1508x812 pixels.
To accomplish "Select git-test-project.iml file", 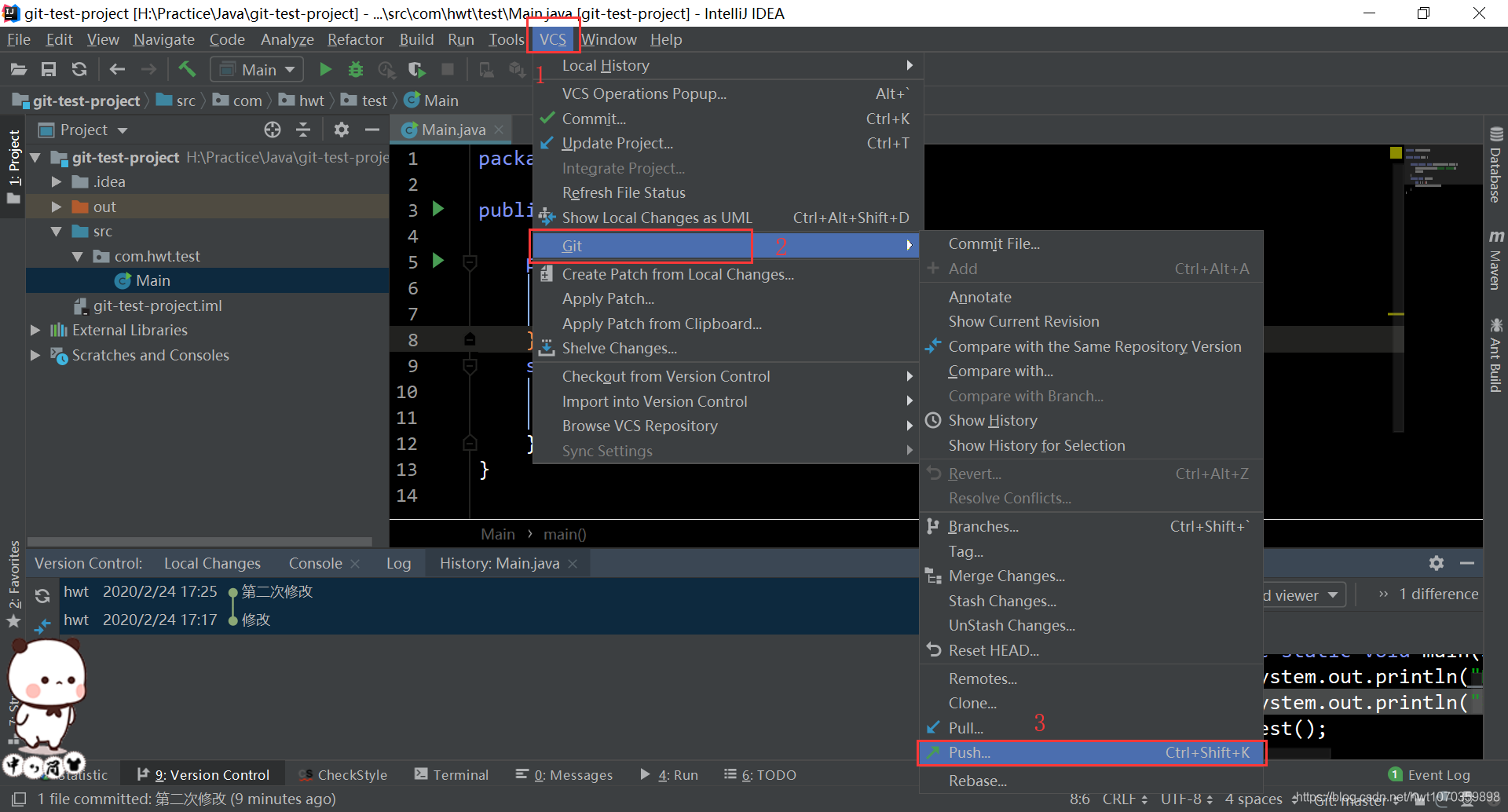I will click(157, 306).
